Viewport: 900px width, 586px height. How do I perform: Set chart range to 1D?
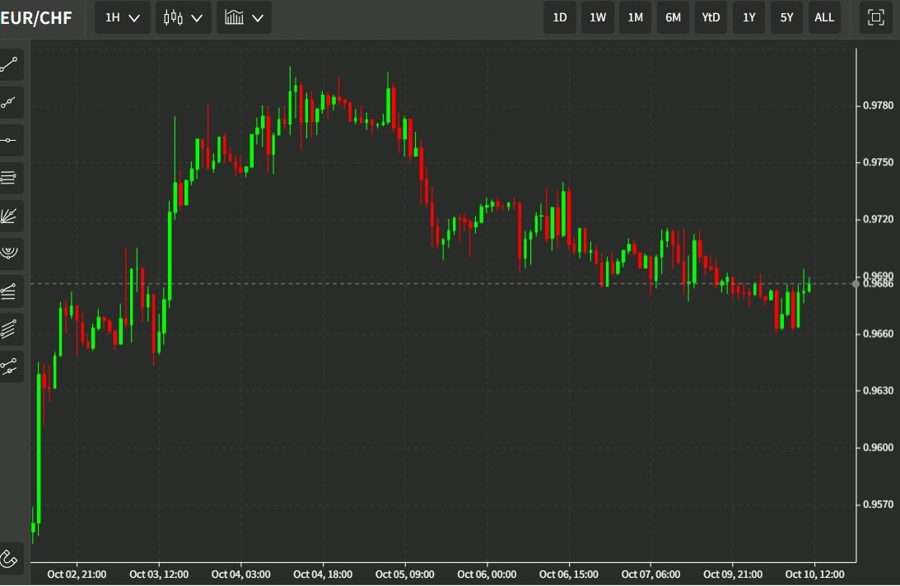click(x=560, y=18)
